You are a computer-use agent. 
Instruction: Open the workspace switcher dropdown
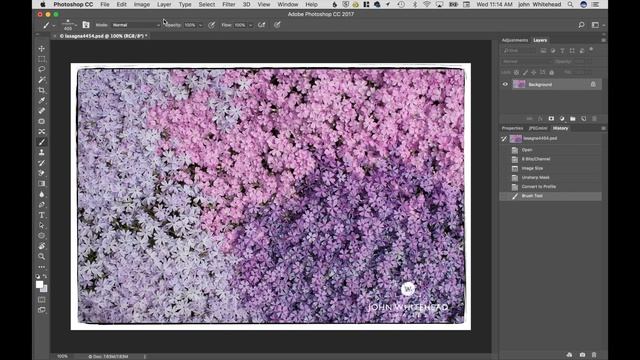click(x=597, y=25)
